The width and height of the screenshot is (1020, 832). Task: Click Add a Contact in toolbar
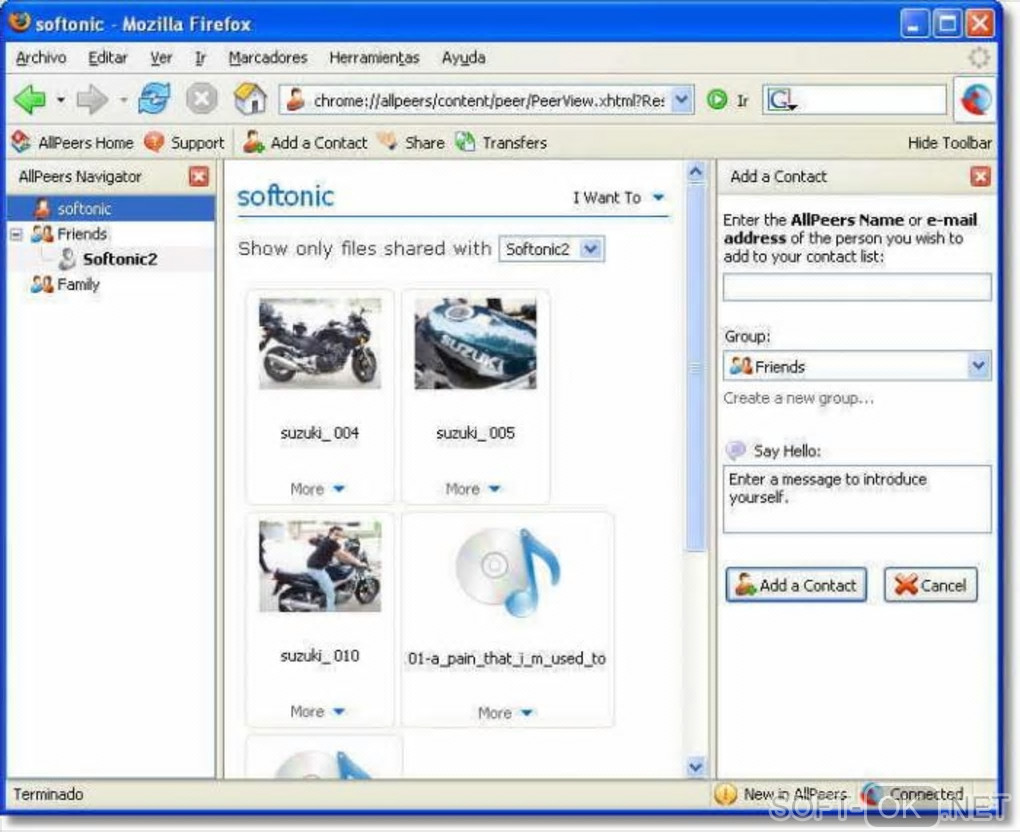pos(304,142)
